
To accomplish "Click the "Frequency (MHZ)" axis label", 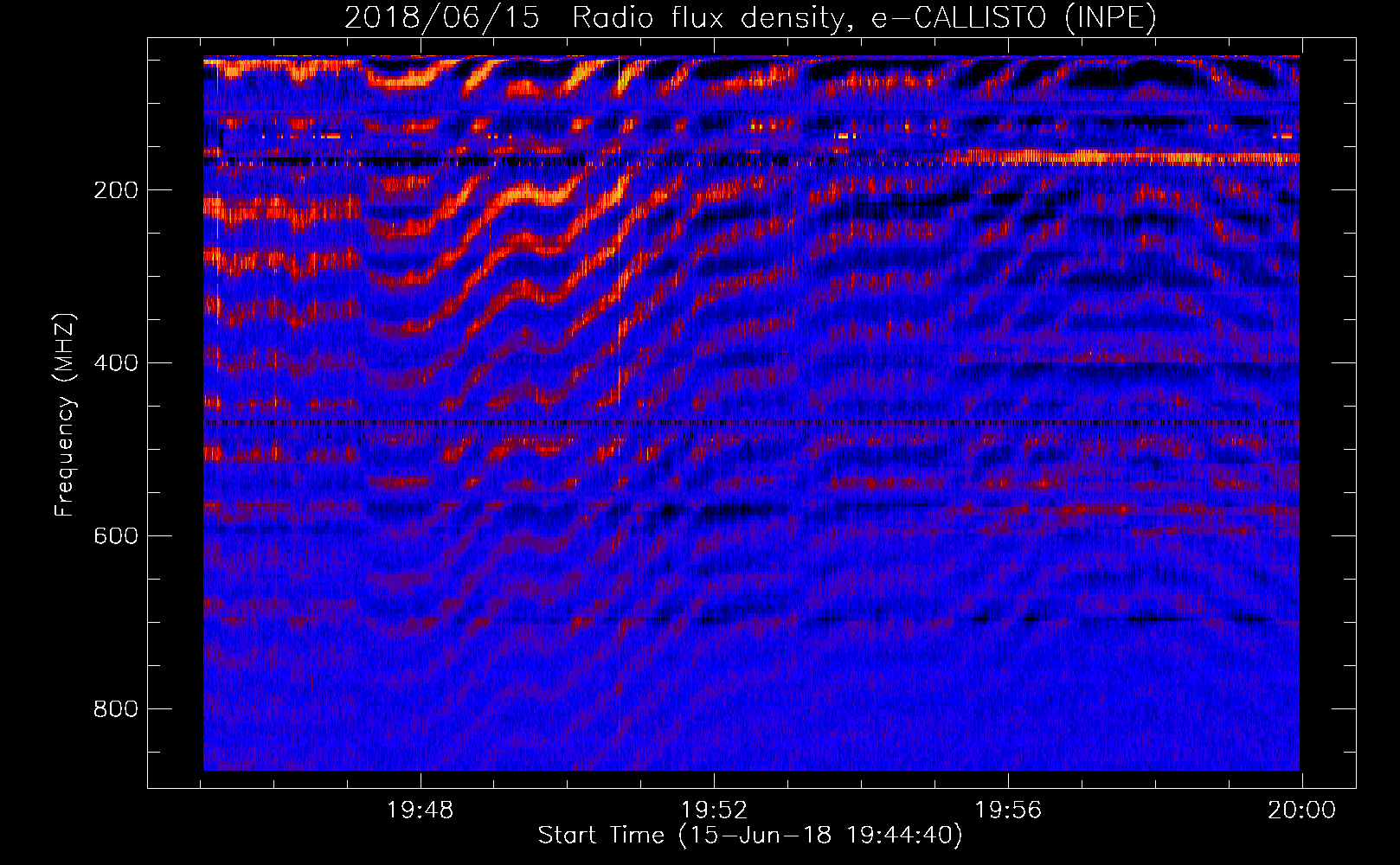I will pyautogui.click(x=65, y=415).
